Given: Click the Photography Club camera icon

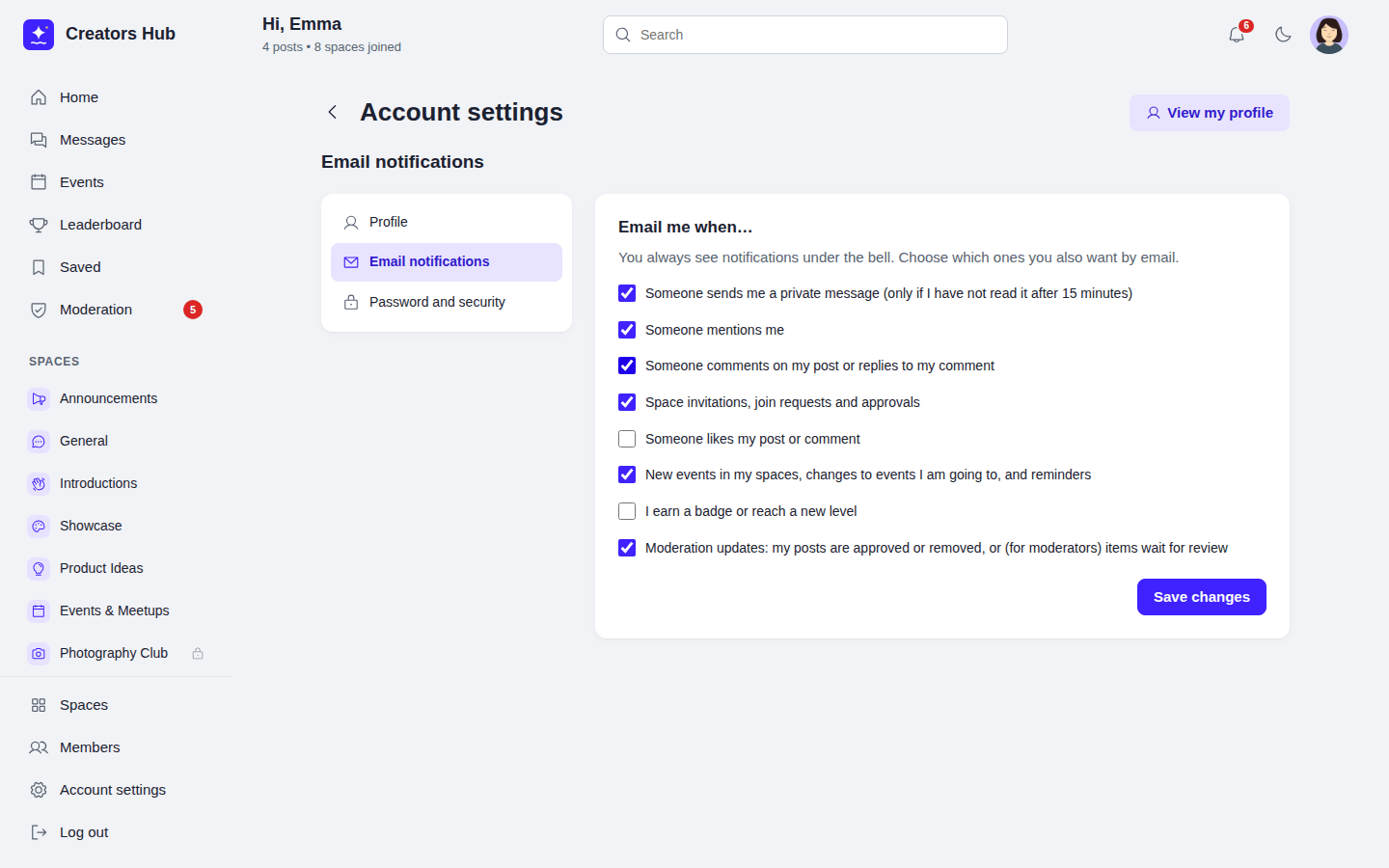Looking at the screenshot, I should point(39,653).
